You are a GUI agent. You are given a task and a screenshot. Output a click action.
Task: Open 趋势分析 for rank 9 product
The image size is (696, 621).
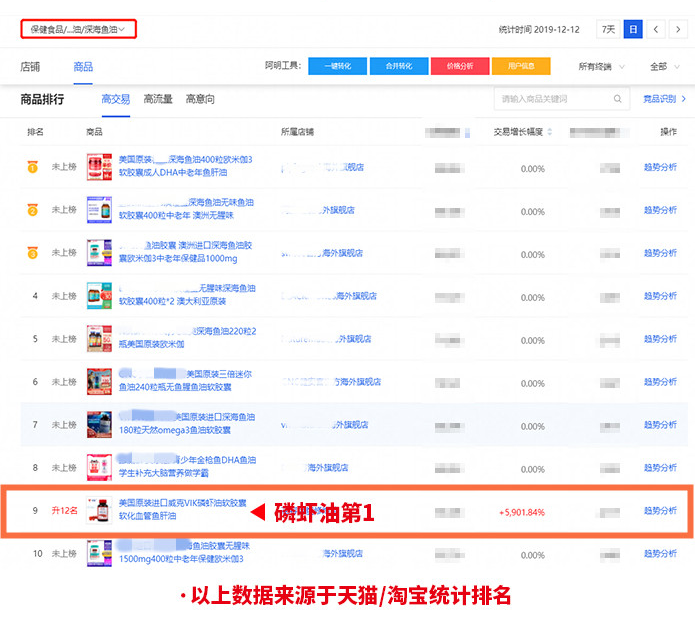tap(660, 511)
